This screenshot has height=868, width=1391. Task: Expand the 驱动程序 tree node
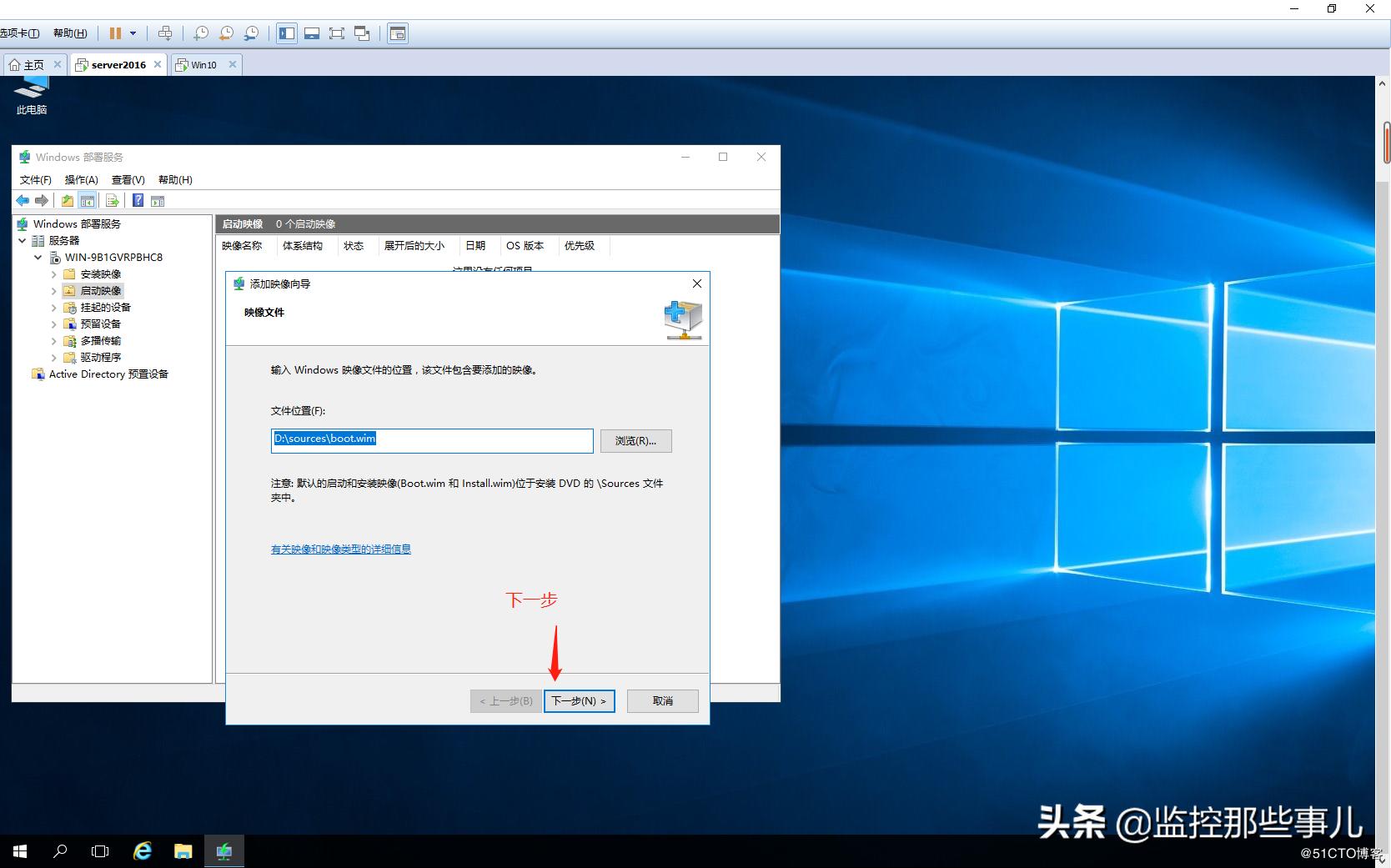(x=53, y=357)
